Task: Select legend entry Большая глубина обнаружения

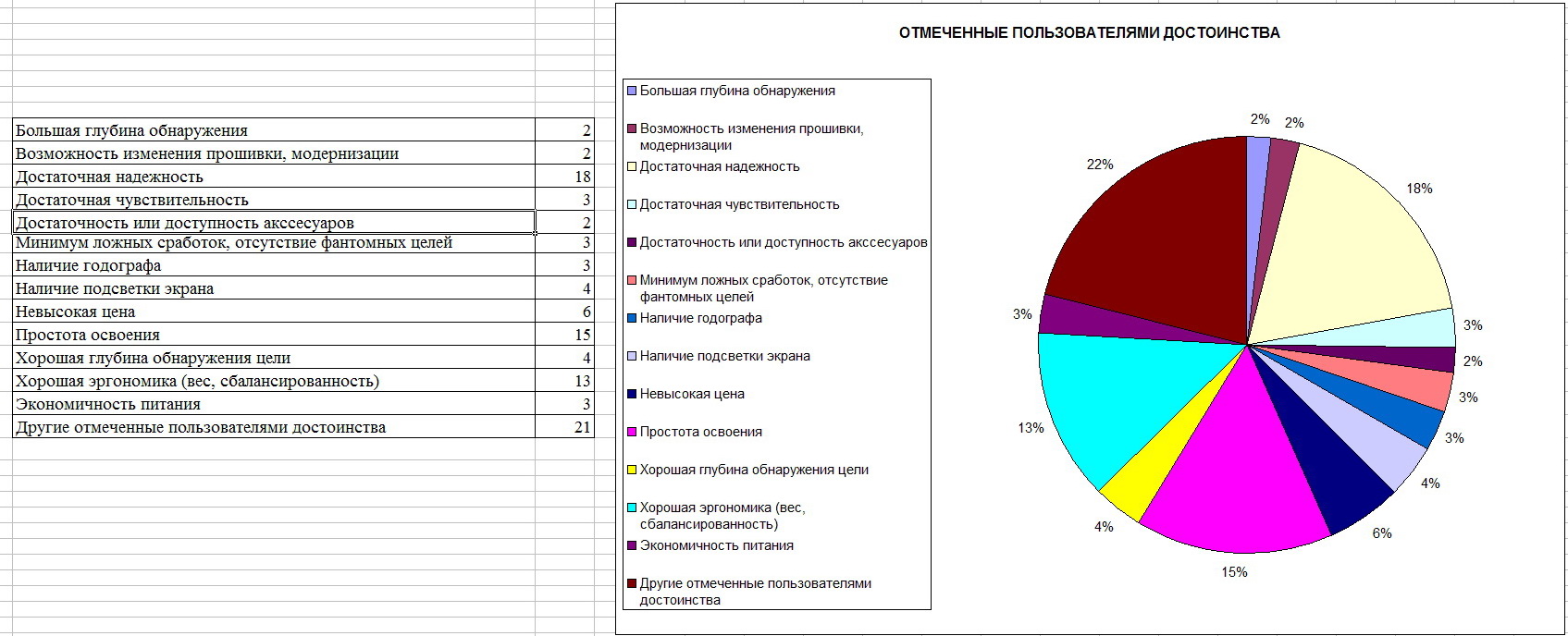Action: click(x=736, y=91)
